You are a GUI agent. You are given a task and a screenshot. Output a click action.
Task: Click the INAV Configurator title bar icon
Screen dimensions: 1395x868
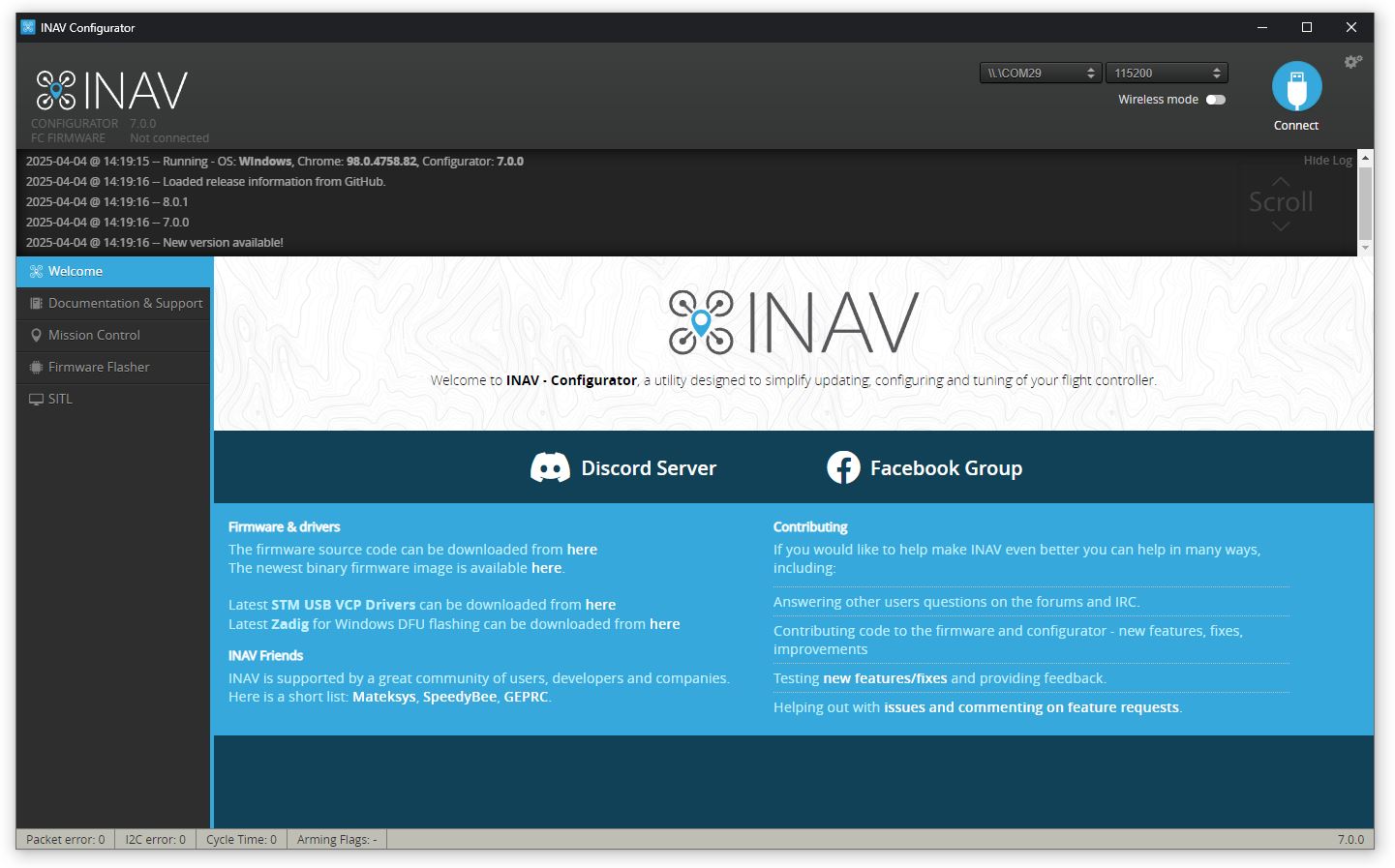(28, 27)
